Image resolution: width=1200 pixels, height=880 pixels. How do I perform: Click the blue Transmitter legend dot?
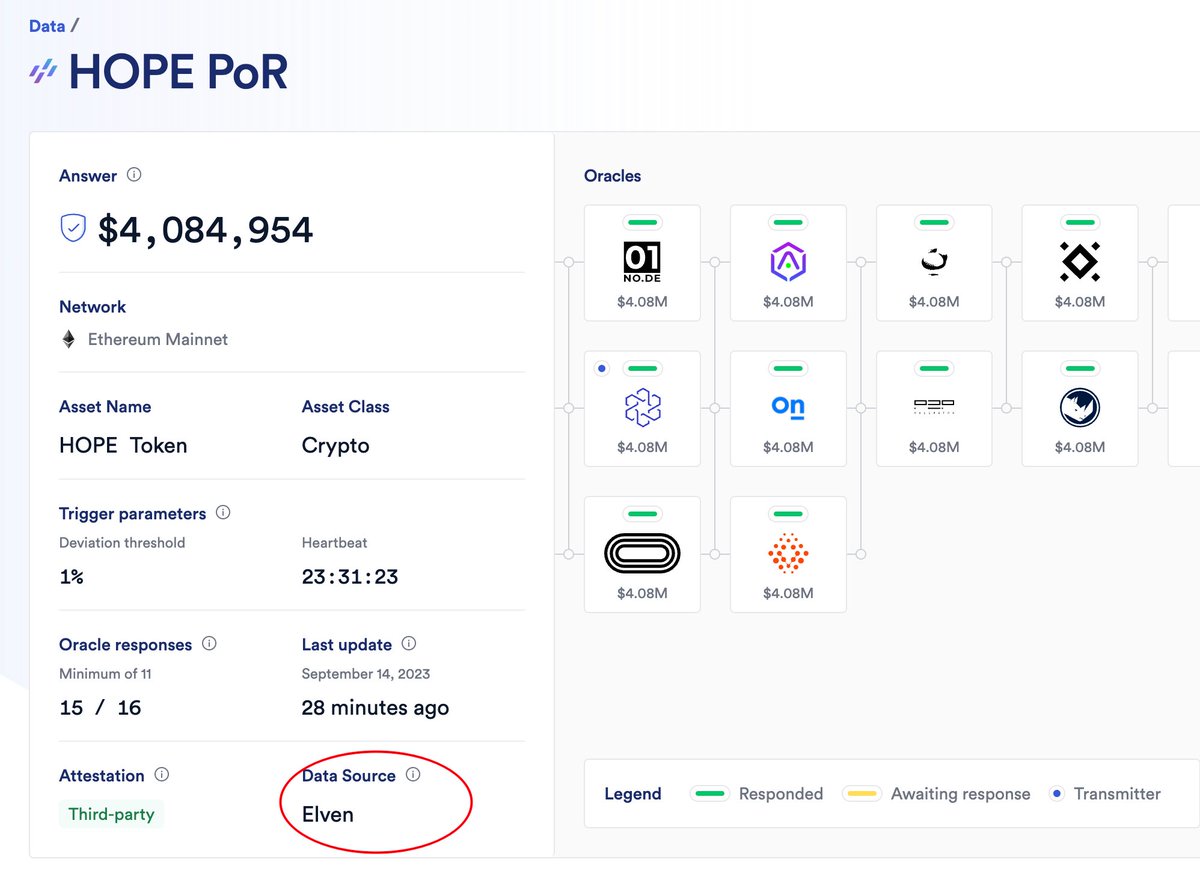tap(1056, 794)
